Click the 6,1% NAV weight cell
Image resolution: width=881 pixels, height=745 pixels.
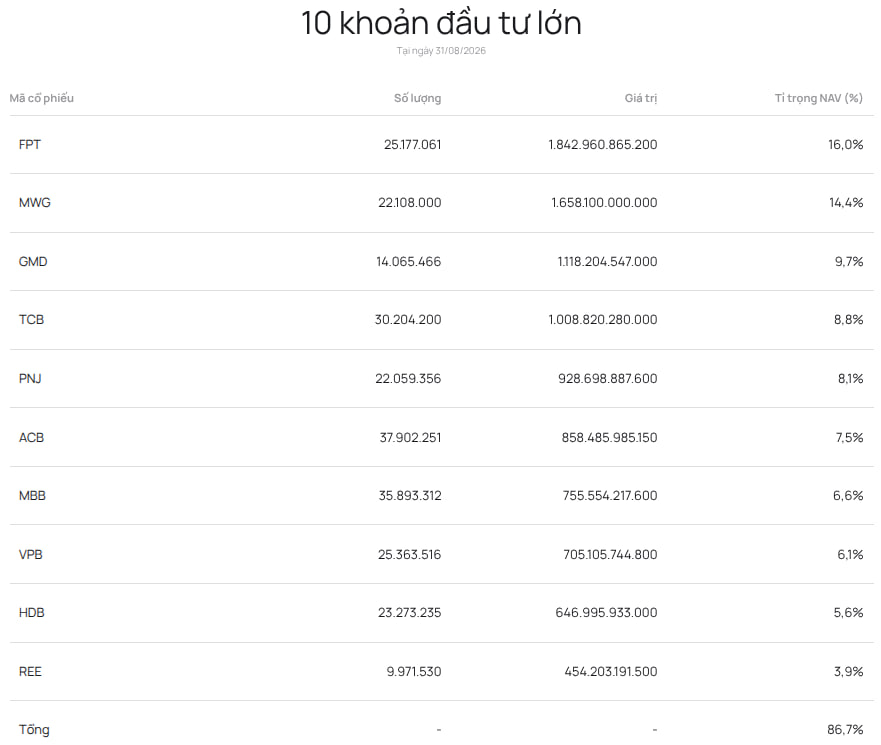(850, 554)
